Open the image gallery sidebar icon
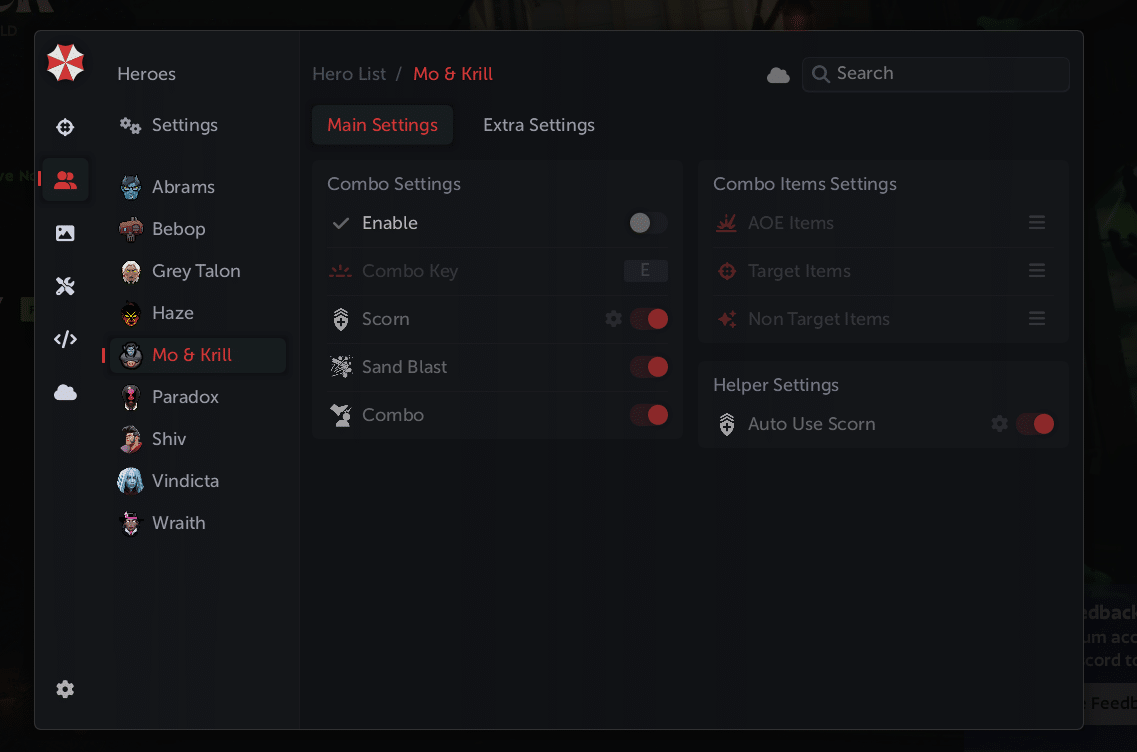 click(65, 233)
